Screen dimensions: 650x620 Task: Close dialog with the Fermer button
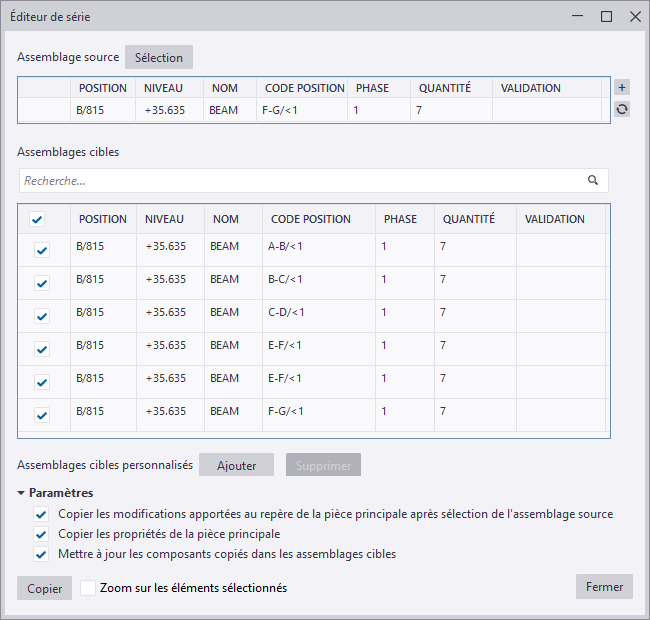tap(604, 587)
